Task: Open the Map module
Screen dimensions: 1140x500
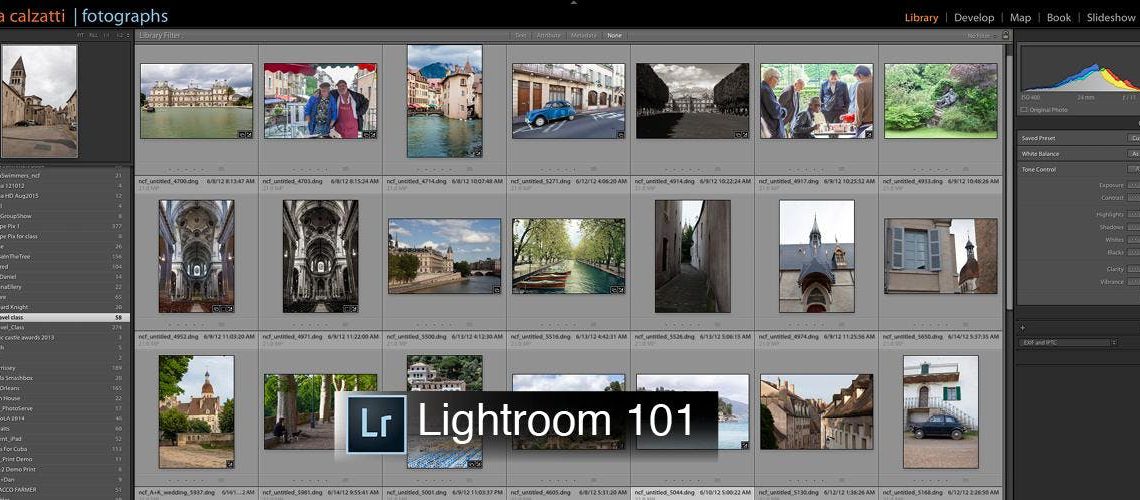Action: 1020,17
